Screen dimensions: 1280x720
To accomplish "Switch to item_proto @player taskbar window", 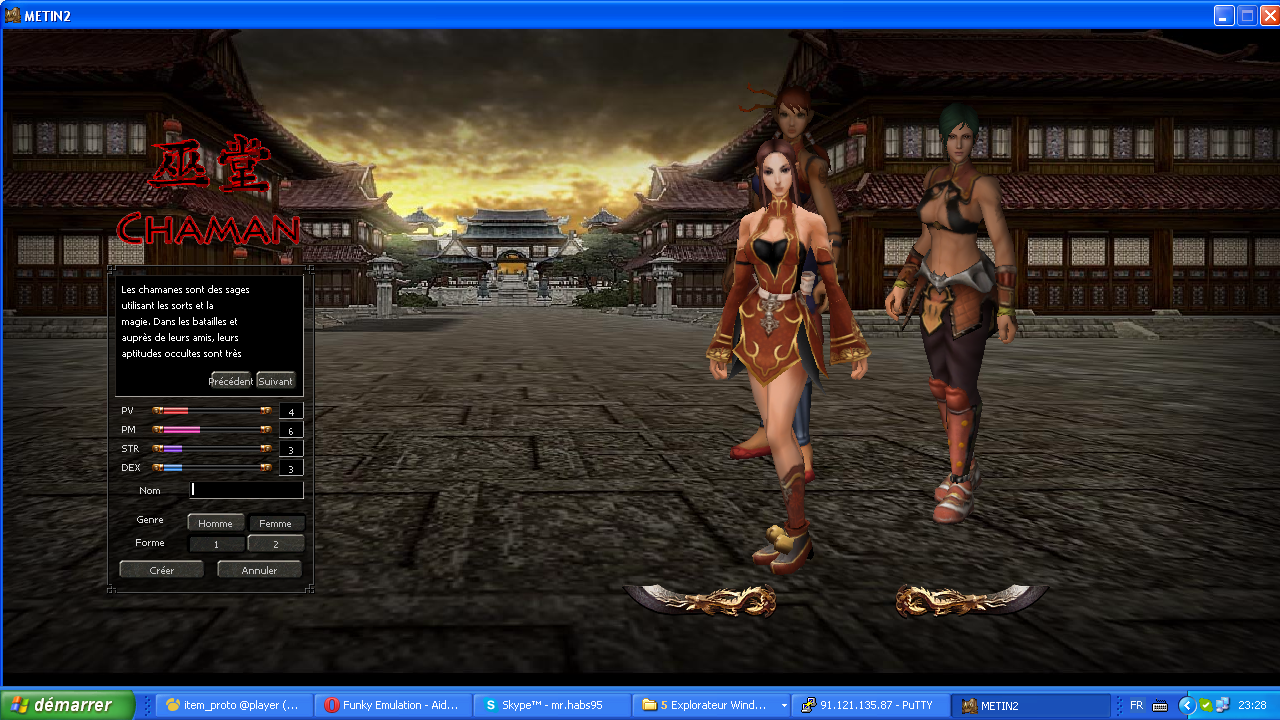I will 234,705.
